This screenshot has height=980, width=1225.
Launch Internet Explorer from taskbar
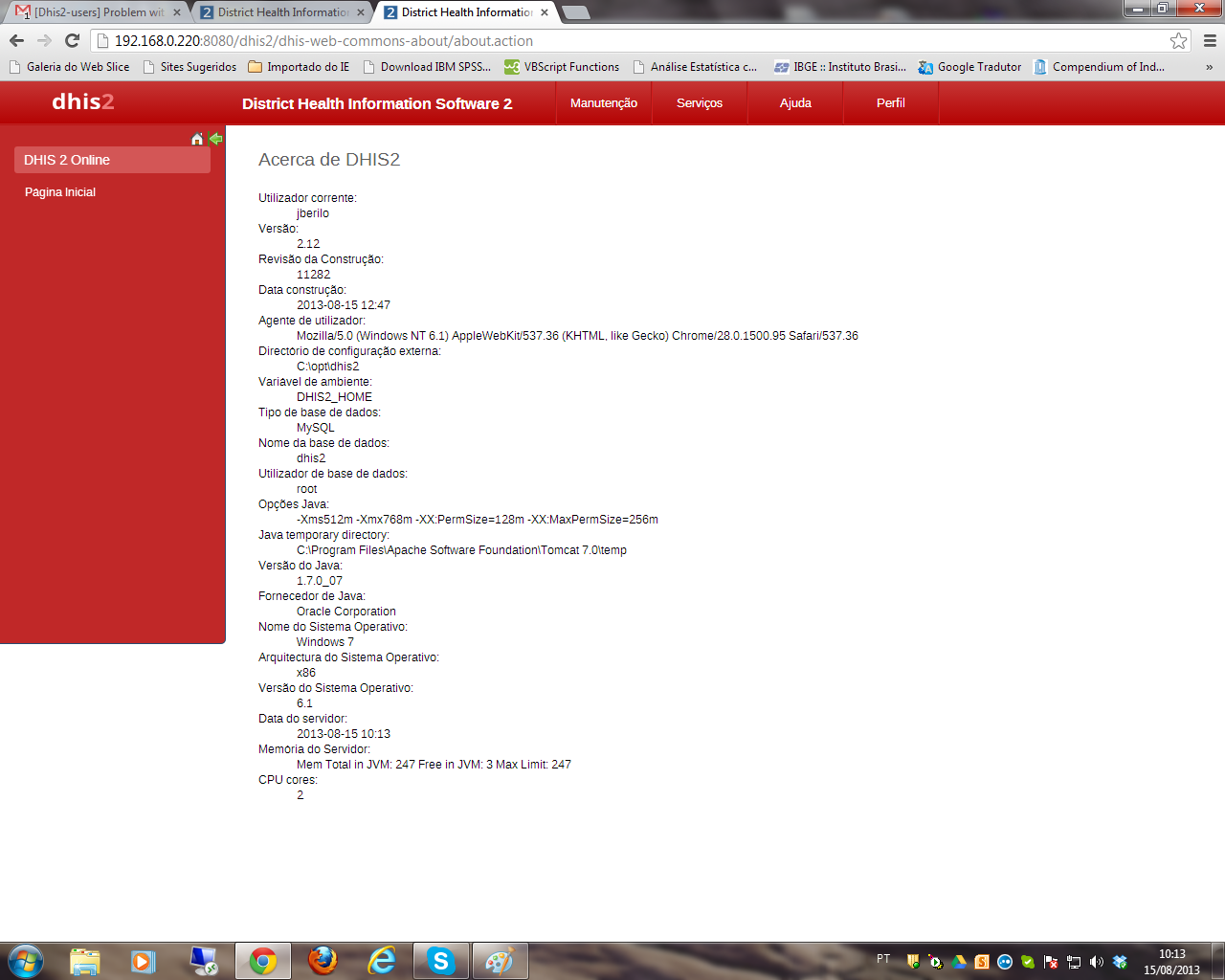point(382,961)
